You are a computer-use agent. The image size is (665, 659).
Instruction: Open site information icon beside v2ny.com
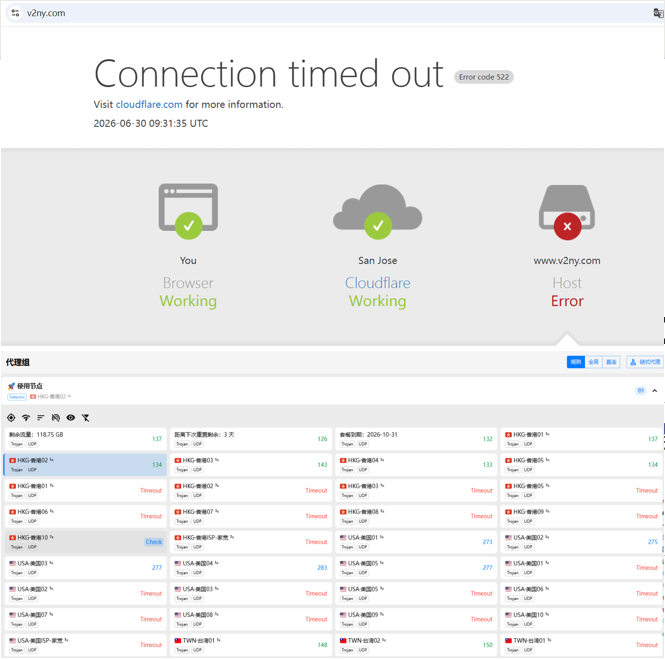click(x=15, y=13)
